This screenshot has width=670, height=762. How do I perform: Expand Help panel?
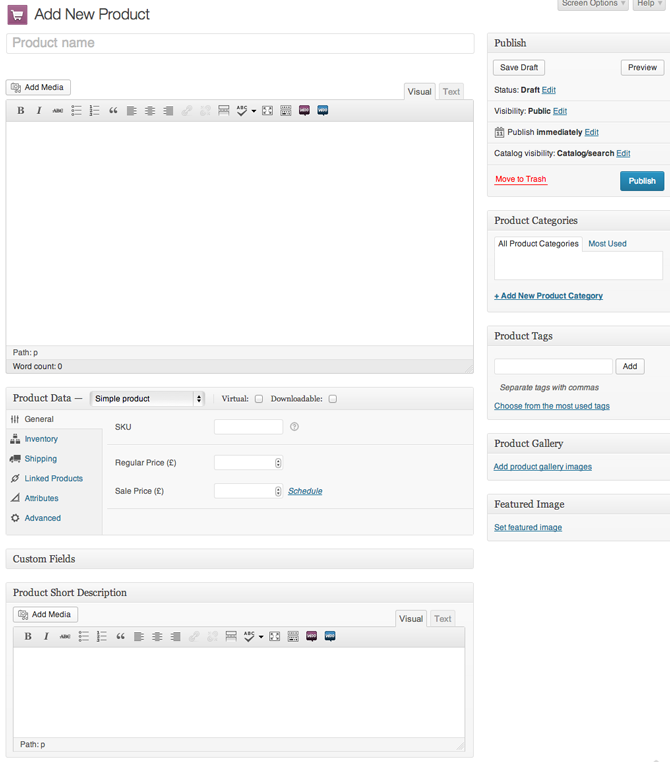coord(649,4)
